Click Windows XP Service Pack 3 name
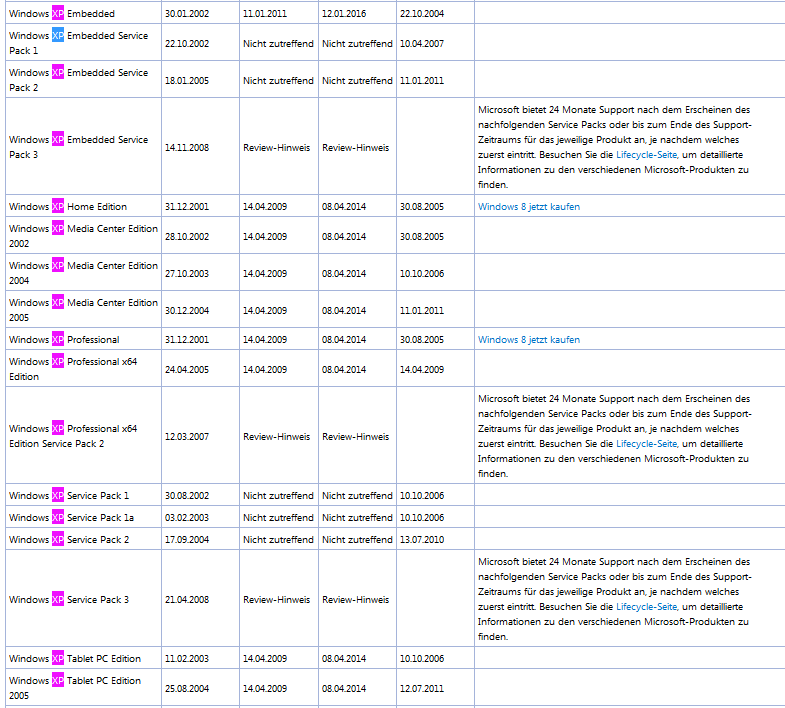Viewport: 785px width, 708px height. pos(69,600)
